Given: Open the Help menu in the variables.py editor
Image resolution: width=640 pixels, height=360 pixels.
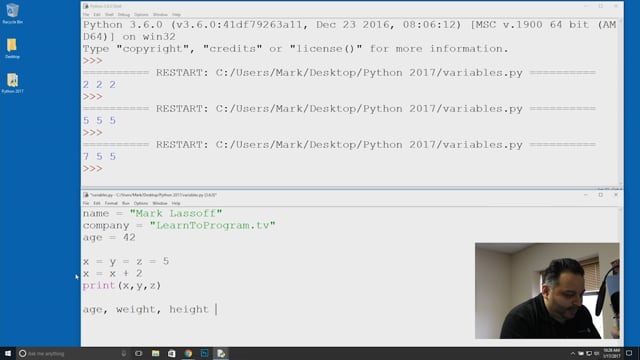Looking at the screenshot, I should point(176,203).
